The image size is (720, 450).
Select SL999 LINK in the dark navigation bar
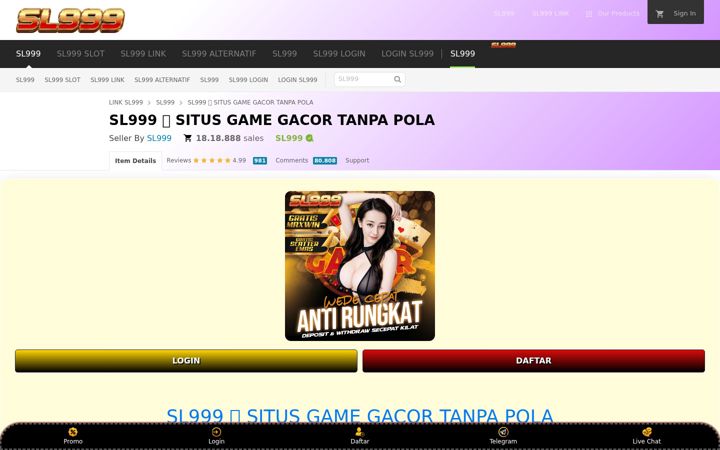143,54
